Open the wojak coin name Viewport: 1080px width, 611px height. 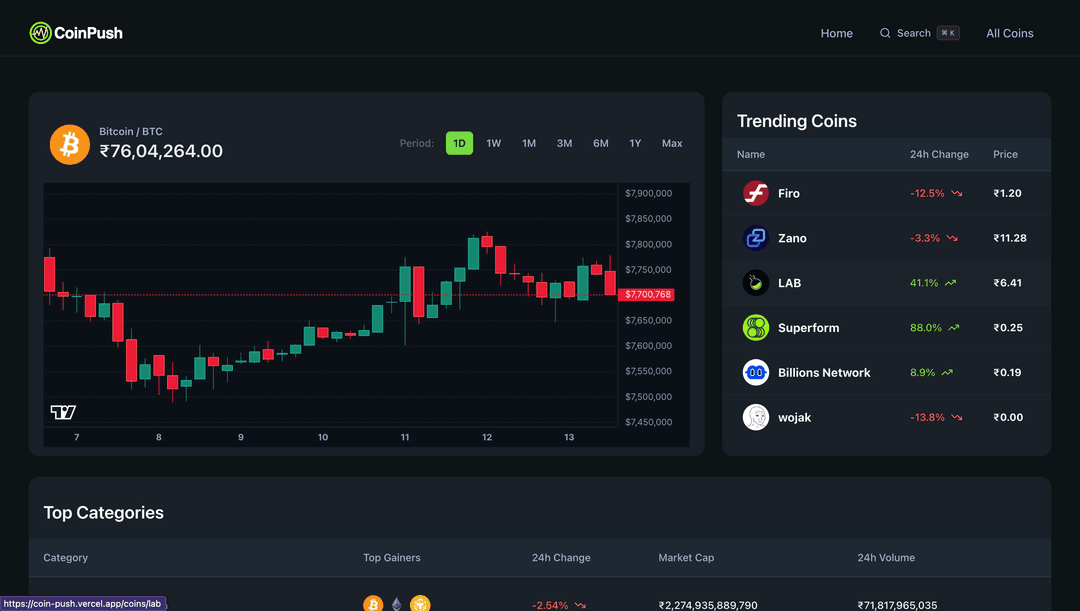794,417
